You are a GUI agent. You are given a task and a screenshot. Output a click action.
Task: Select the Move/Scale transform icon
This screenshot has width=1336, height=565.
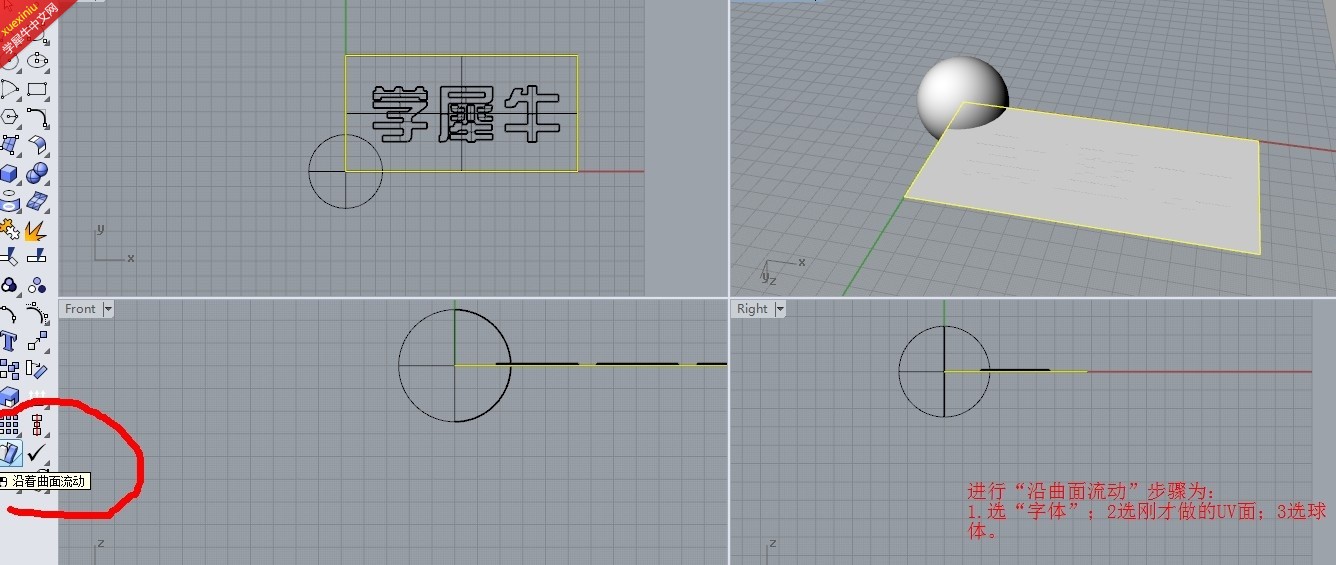38,341
